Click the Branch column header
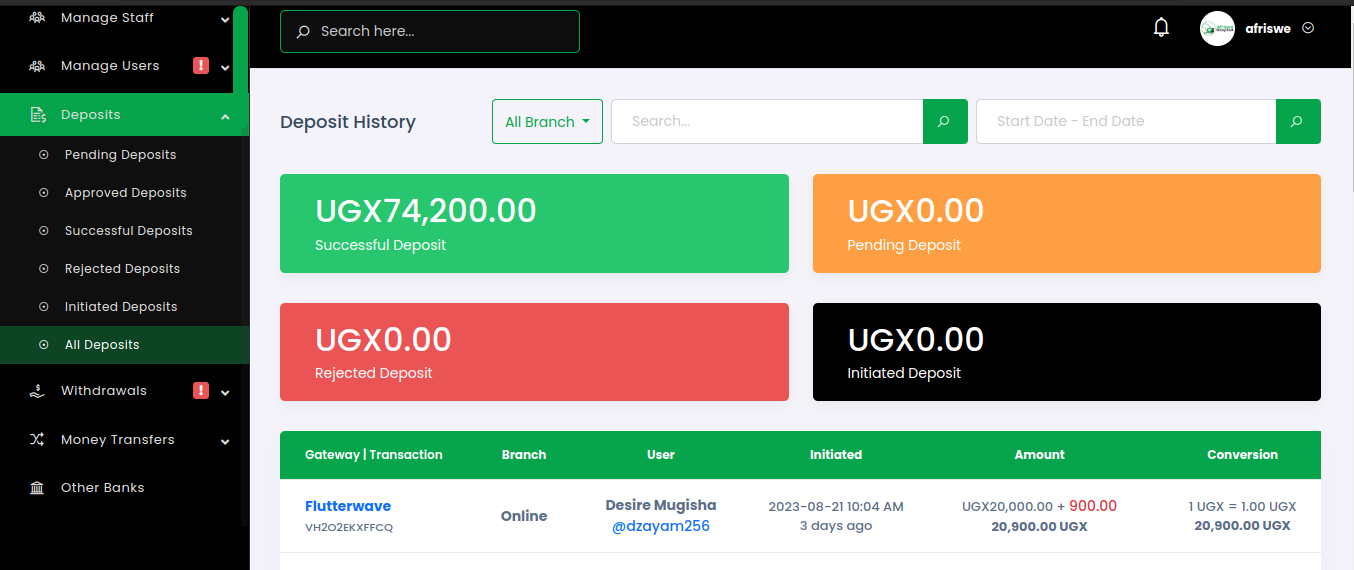Viewport: 1354px width, 570px height. 524,455
